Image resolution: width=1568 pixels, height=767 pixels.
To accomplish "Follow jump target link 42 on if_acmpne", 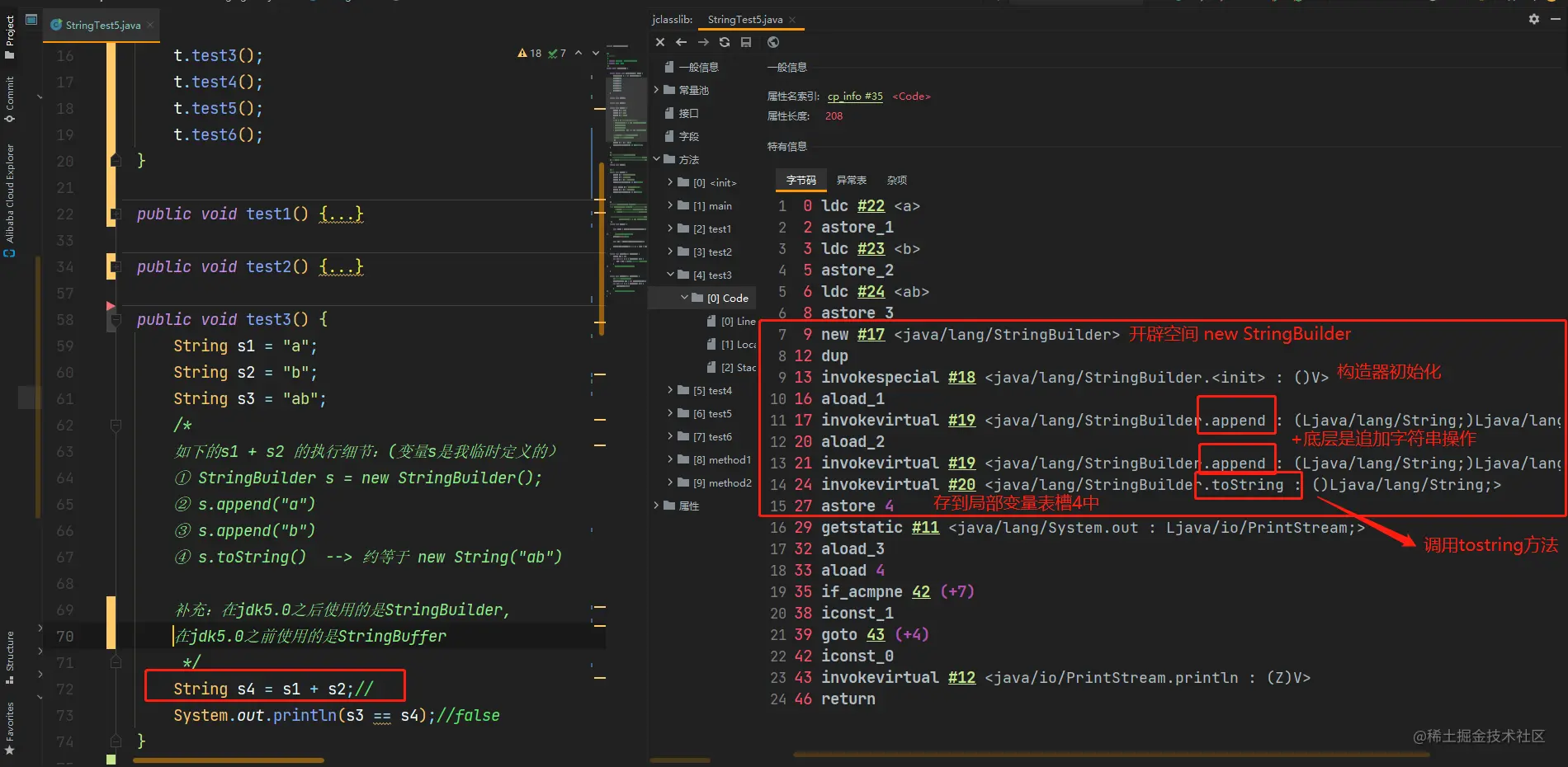I will tap(921, 592).
